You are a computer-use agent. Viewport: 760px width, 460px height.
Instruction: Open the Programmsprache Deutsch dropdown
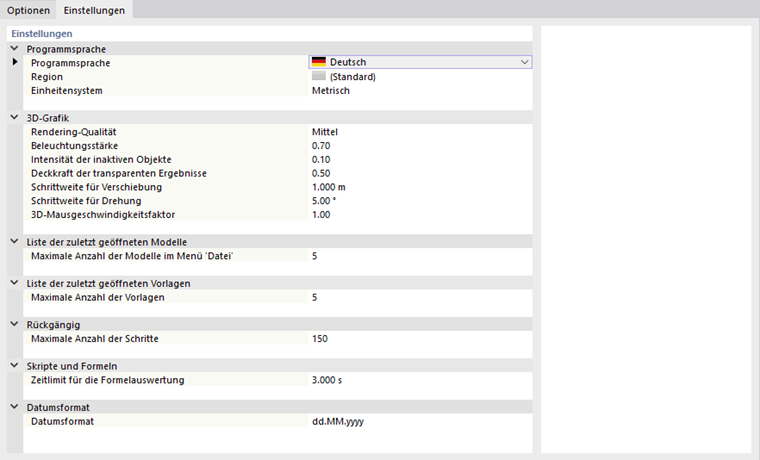coord(524,62)
